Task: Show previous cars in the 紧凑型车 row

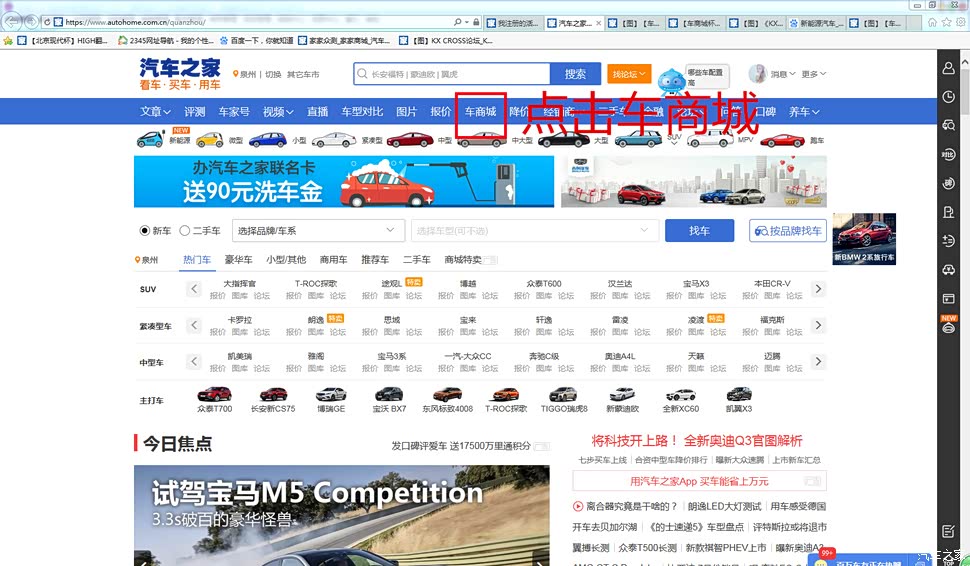Action: pyautogui.click(x=194, y=325)
